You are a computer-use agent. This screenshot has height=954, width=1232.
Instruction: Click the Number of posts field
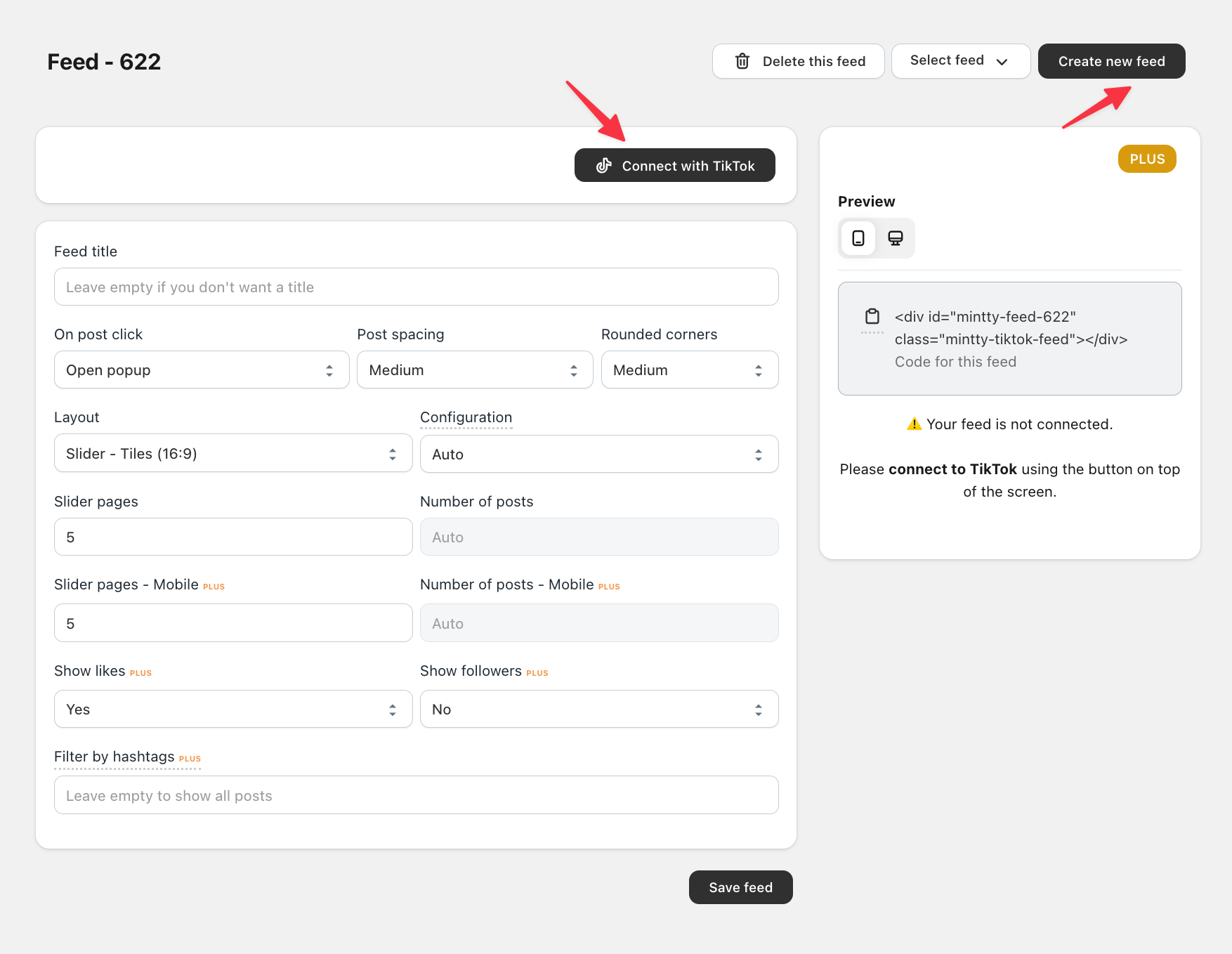point(599,537)
